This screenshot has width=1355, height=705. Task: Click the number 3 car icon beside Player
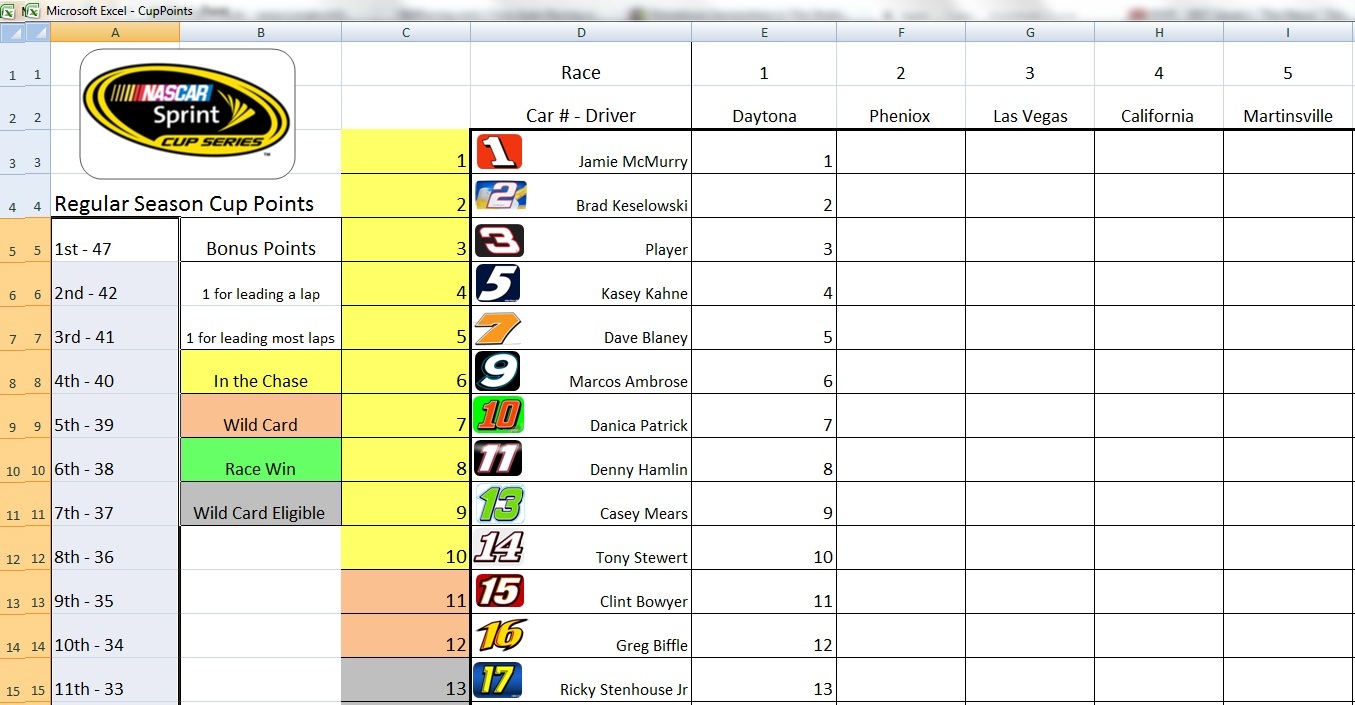[499, 240]
